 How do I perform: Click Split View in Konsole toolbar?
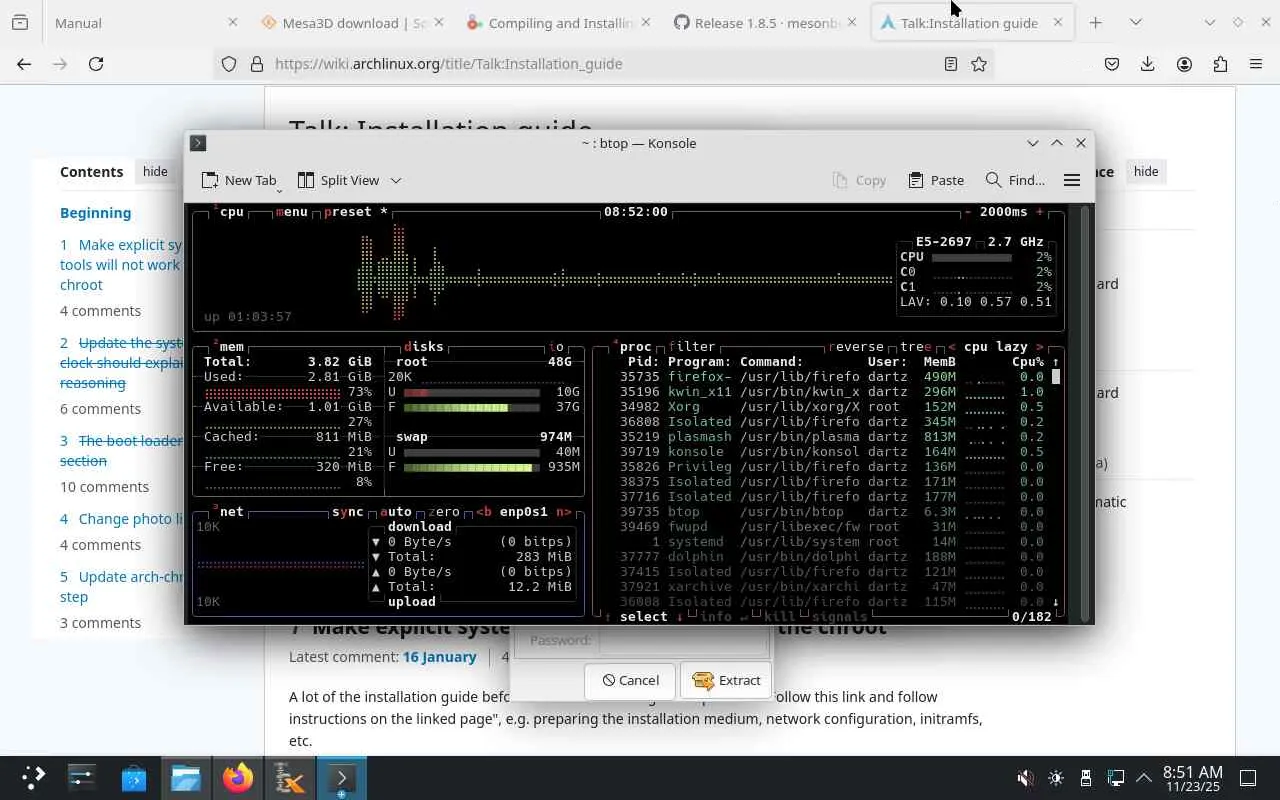pyautogui.click(x=338, y=180)
